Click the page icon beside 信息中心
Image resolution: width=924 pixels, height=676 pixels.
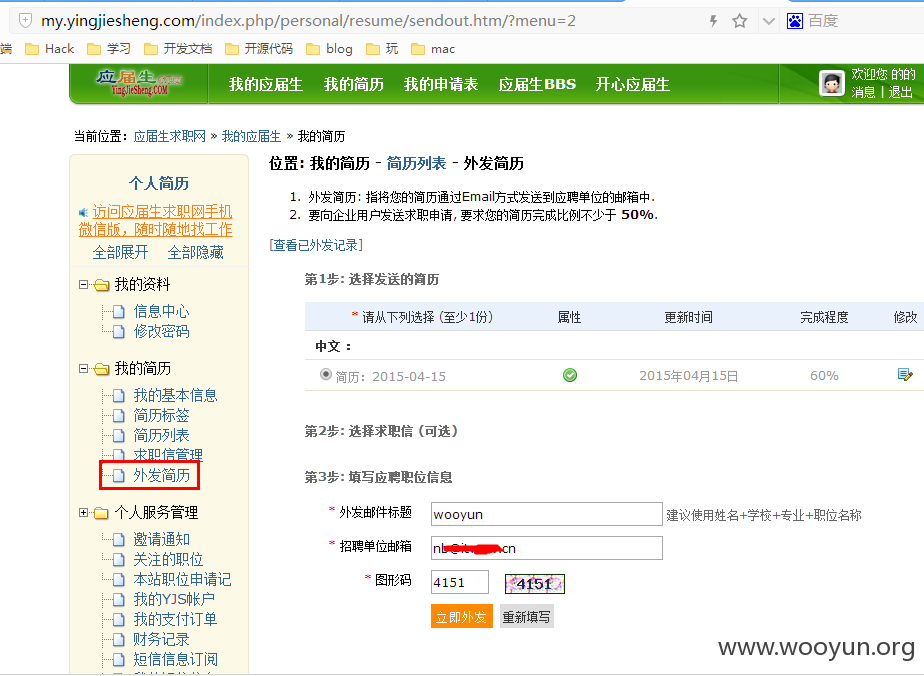tap(118, 311)
